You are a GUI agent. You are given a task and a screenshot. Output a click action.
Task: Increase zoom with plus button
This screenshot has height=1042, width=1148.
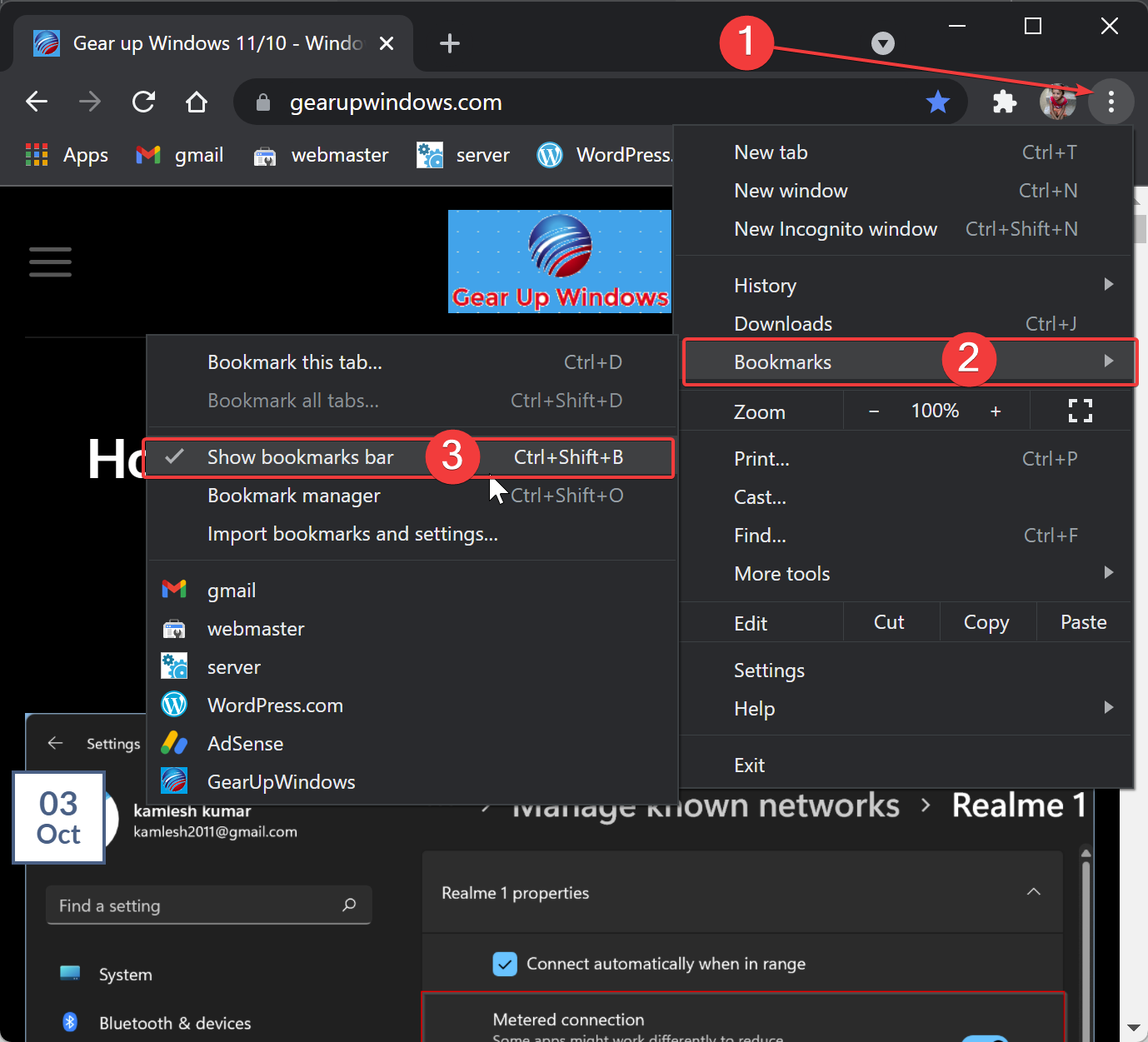point(996,411)
